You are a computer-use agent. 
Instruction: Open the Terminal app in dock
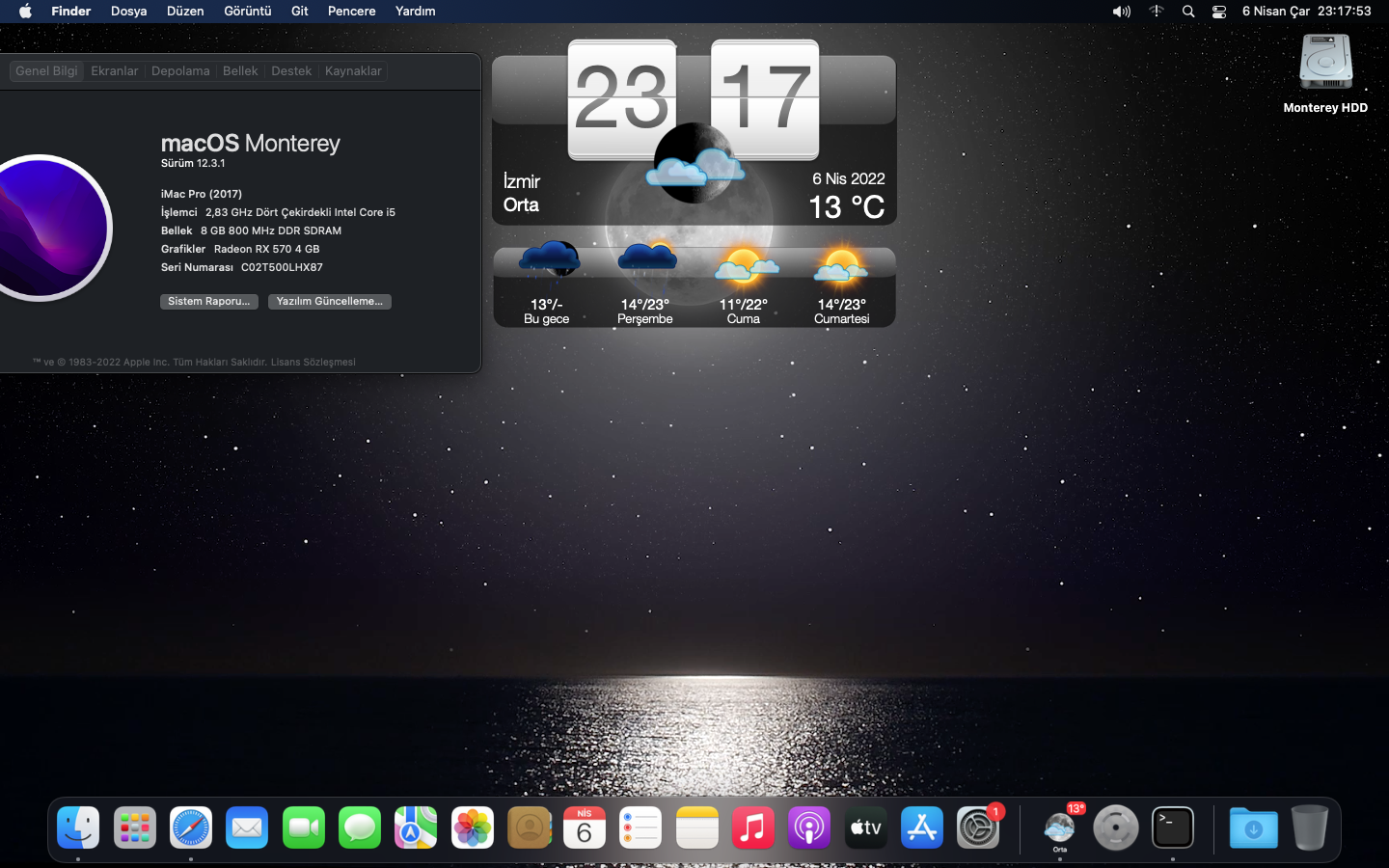click(x=1172, y=828)
